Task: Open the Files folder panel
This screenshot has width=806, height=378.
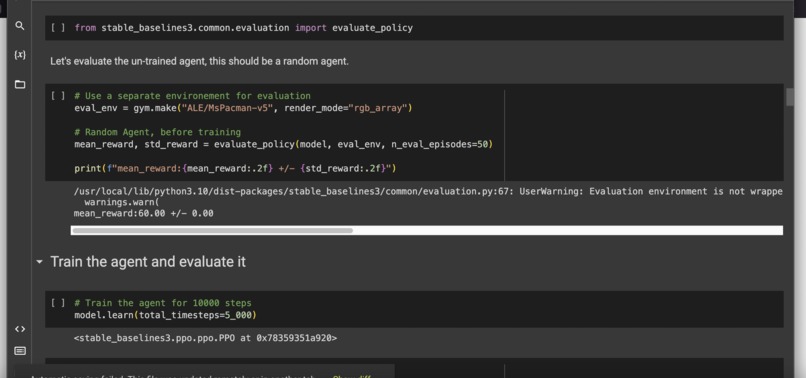Action: 20,84
